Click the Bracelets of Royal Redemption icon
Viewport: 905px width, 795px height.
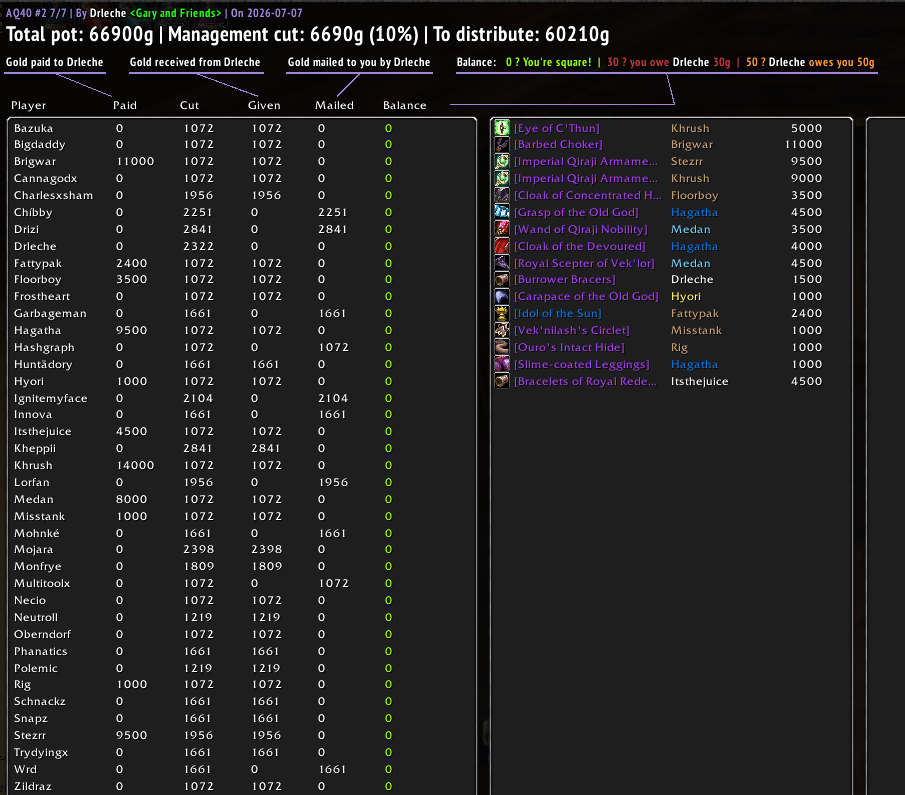click(x=502, y=381)
